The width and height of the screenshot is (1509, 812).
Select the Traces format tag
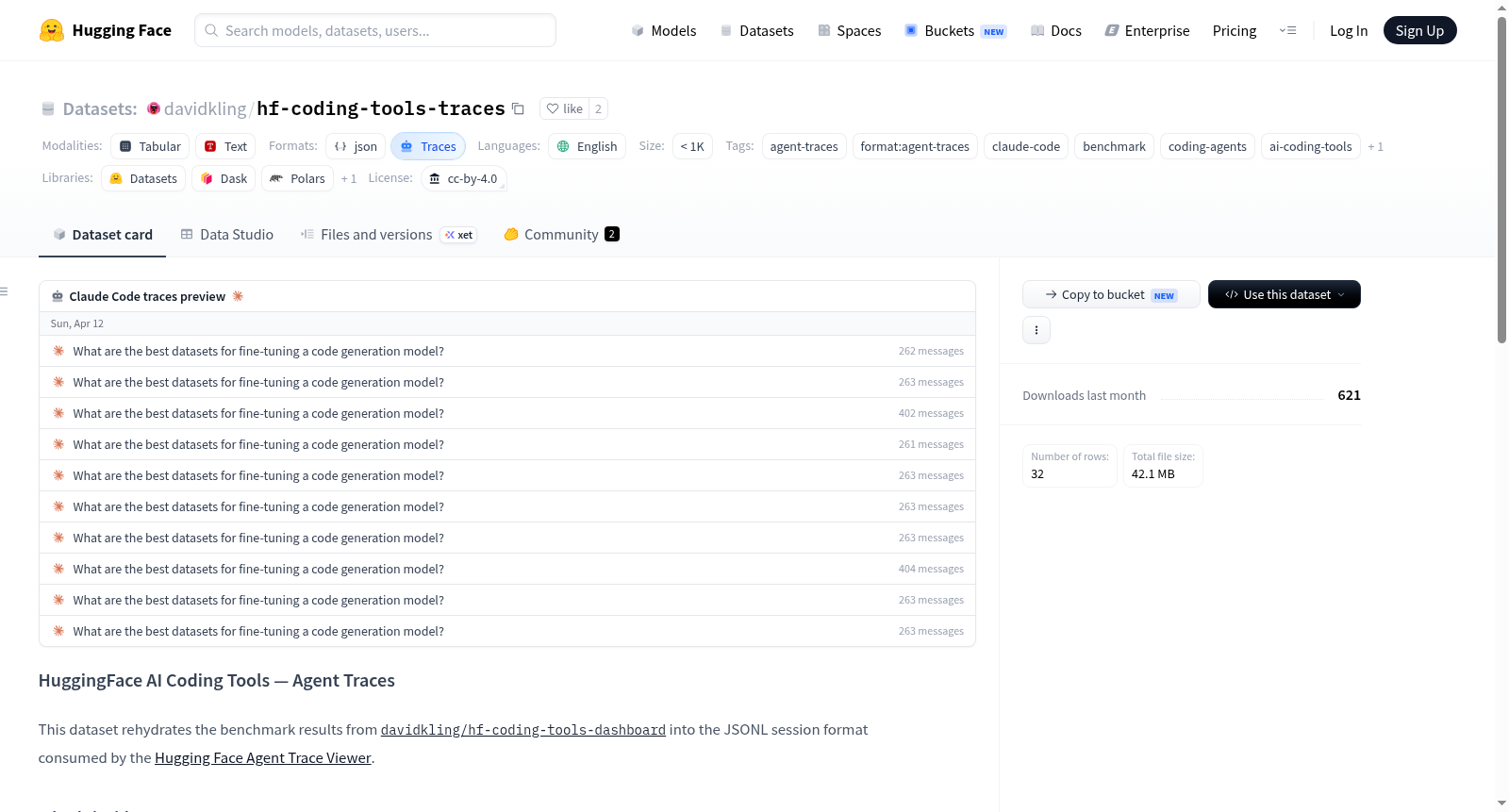click(x=428, y=146)
